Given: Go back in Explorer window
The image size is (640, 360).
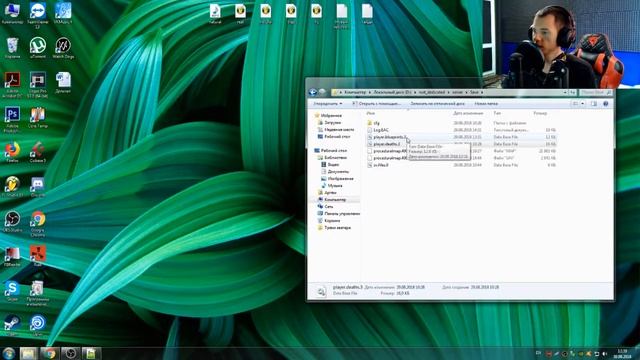Looking at the screenshot, I should coord(313,92).
